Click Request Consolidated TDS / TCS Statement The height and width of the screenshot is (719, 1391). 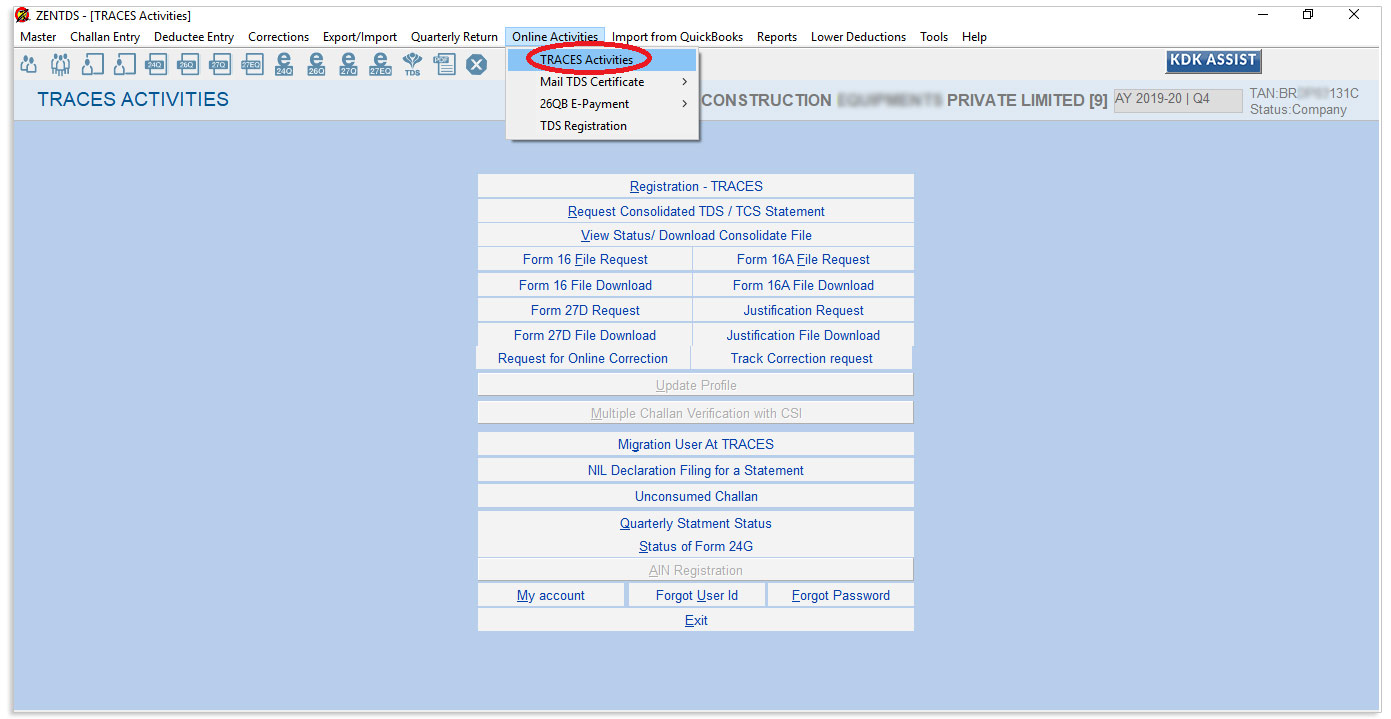(696, 211)
